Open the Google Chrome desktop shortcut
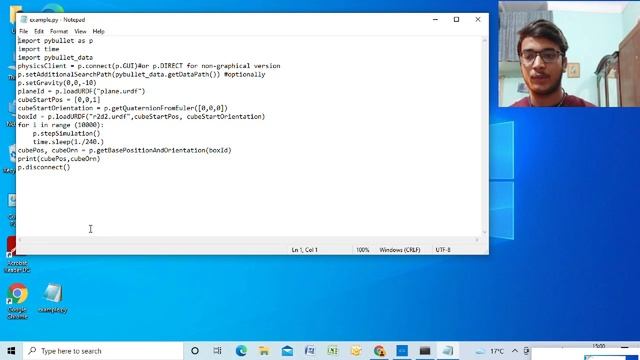This screenshot has height=360, width=640. [17, 301]
